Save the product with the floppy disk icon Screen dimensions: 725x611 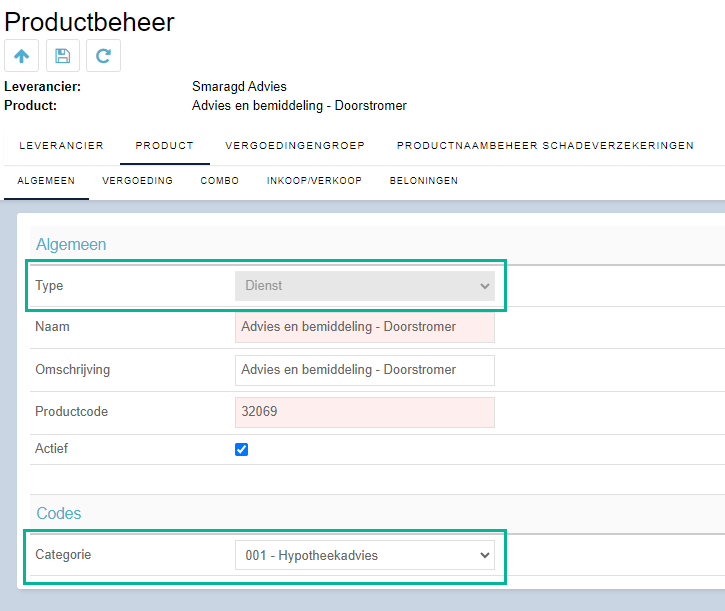[63, 56]
